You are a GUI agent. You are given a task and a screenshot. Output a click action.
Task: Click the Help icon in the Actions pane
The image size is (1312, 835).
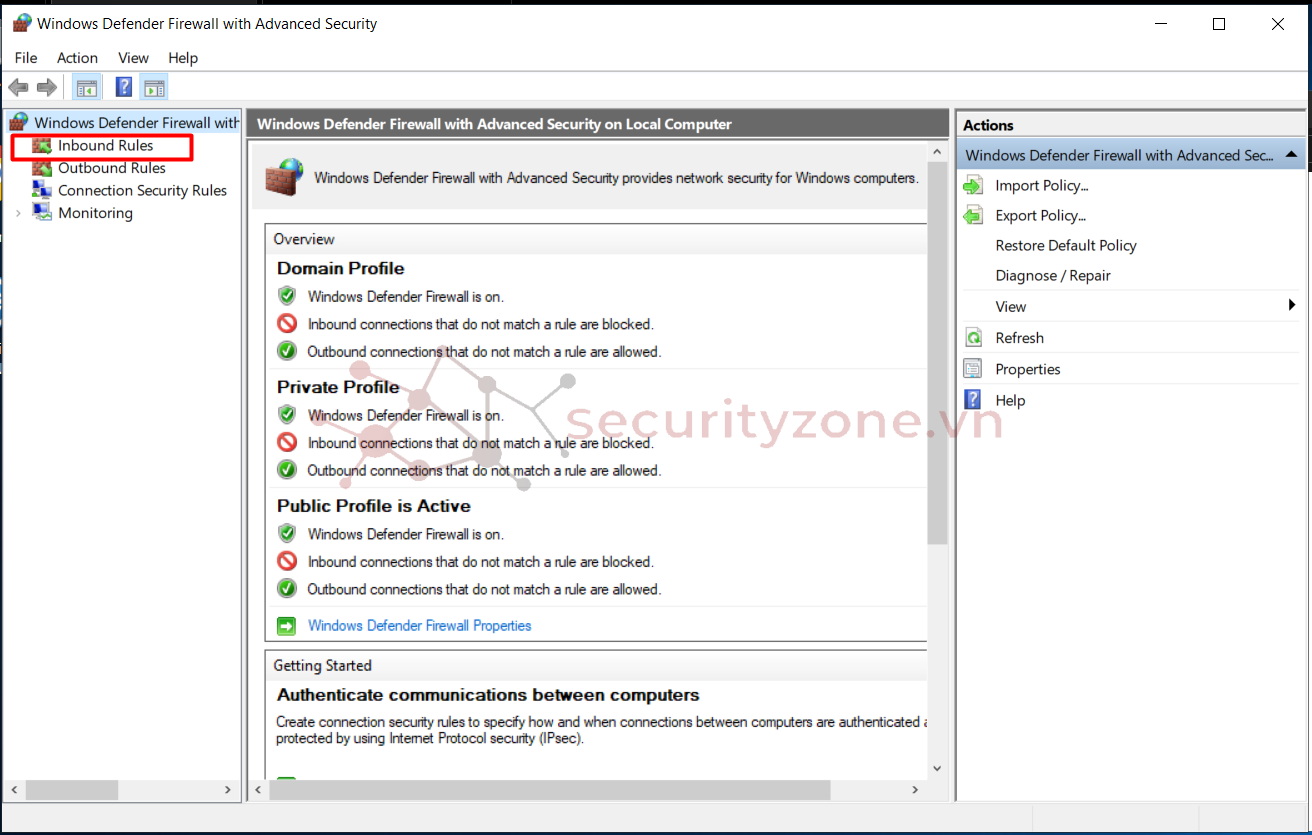tap(973, 400)
